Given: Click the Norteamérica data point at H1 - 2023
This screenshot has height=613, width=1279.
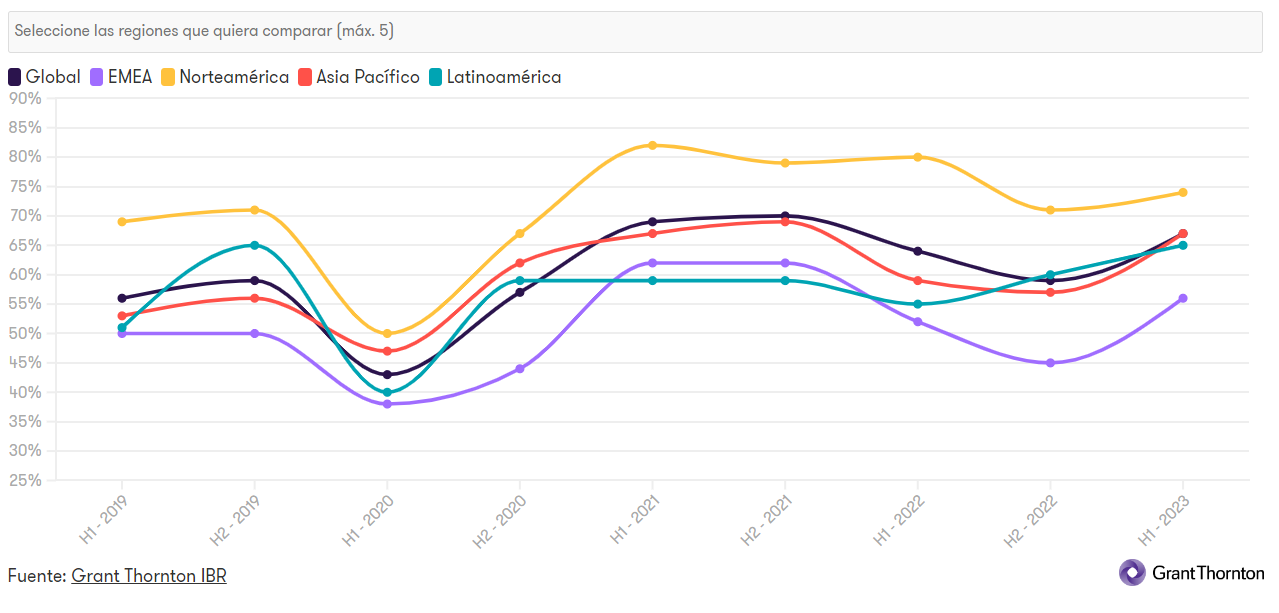Looking at the screenshot, I should [1183, 192].
